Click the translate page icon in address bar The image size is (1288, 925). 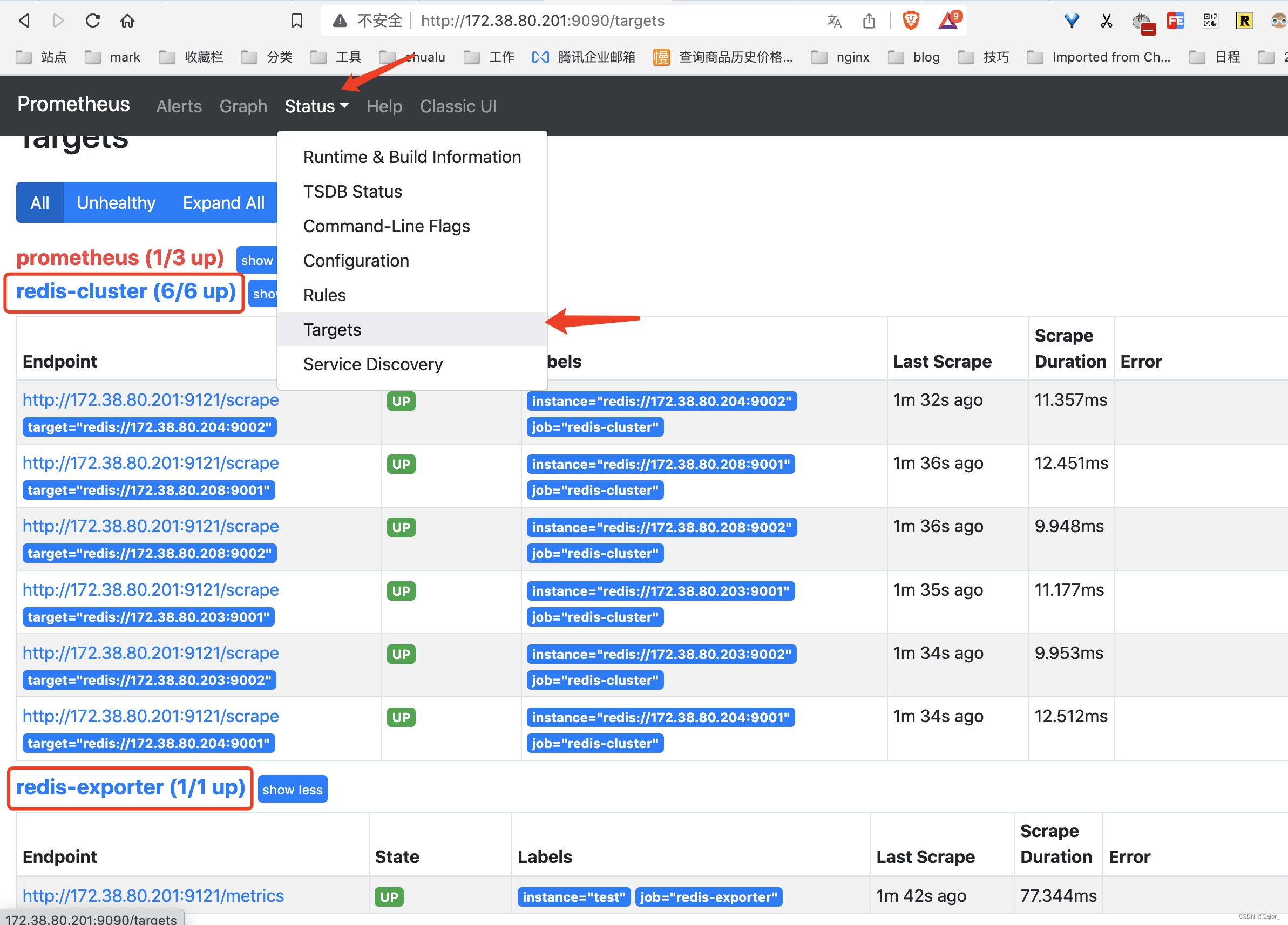[834, 21]
